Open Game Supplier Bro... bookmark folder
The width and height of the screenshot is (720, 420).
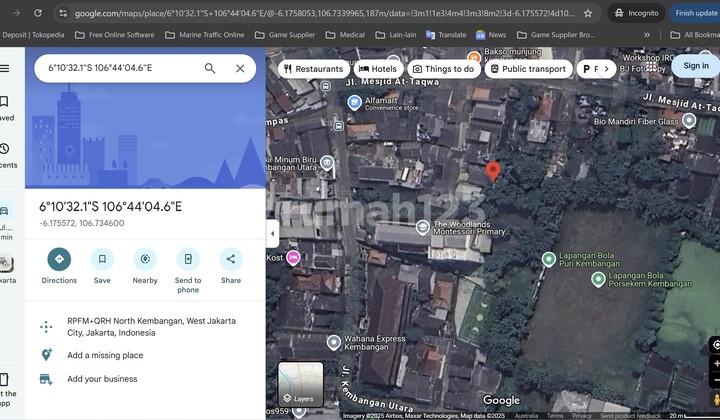(556, 35)
